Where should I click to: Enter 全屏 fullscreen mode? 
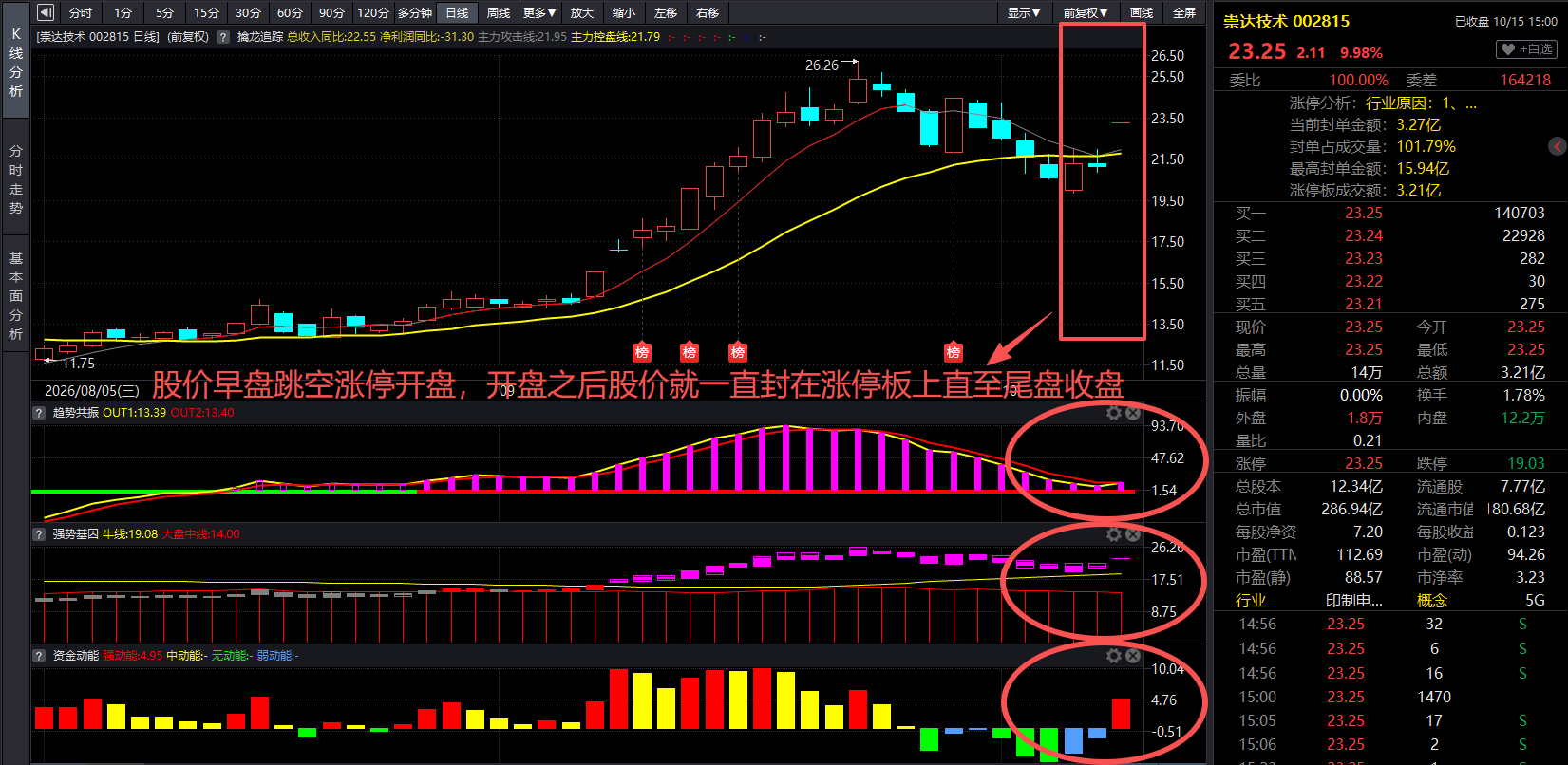tap(1184, 13)
